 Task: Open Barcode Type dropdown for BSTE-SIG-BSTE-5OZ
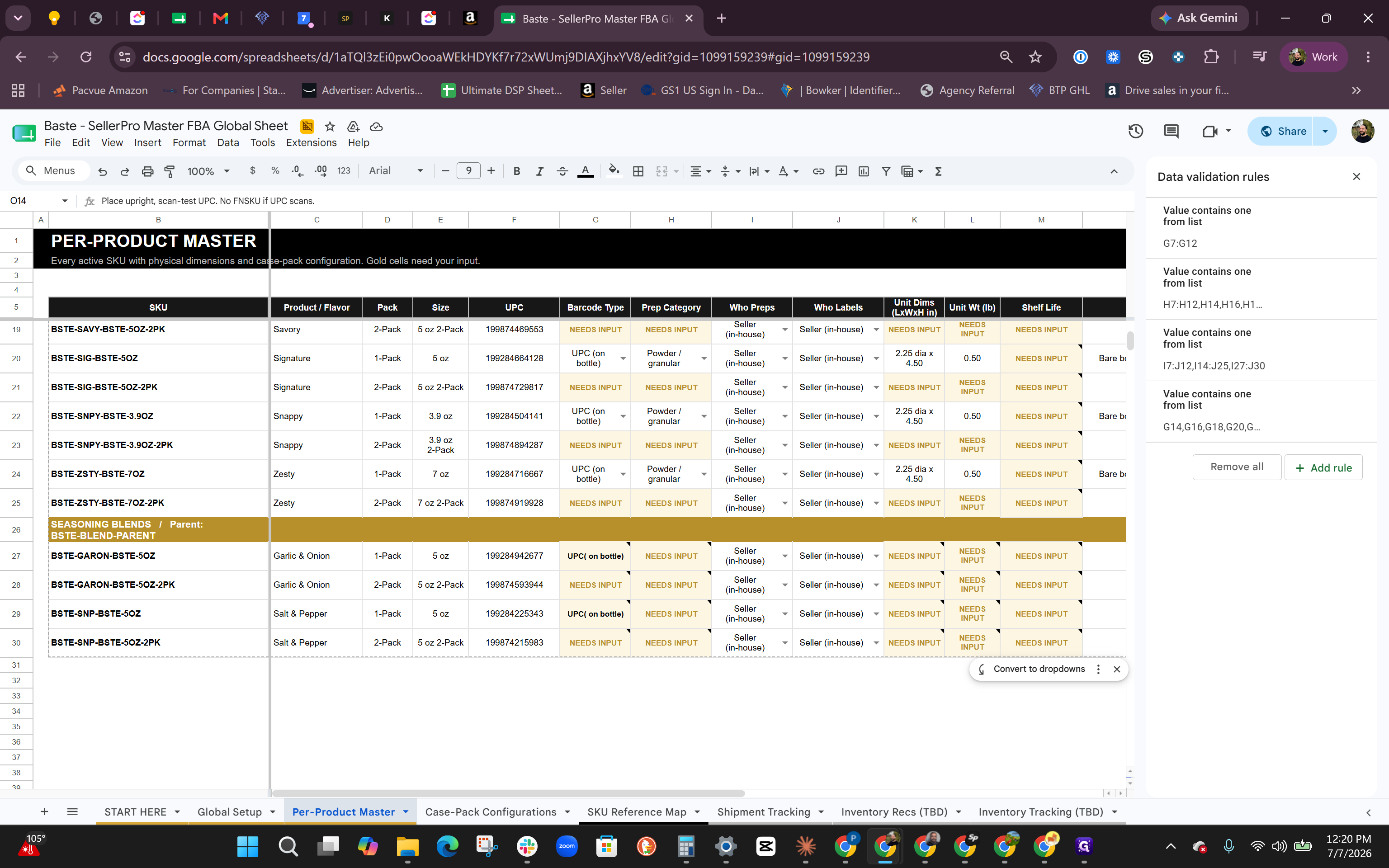click(623, 359)
